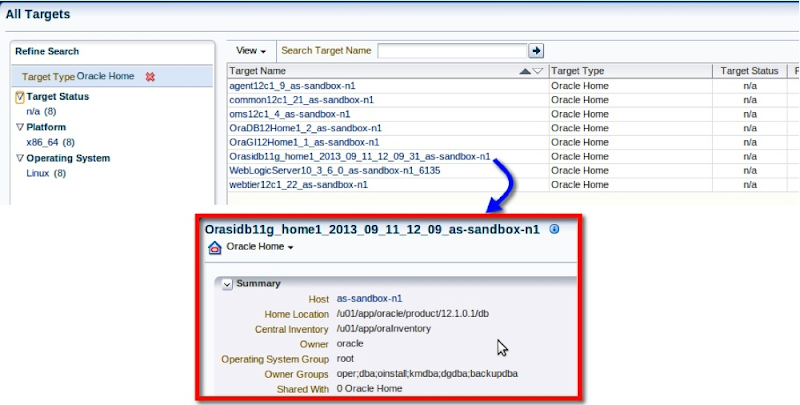Collapse the Target Status section
This screenshot has height=405, width=800.
coord(20,96)
